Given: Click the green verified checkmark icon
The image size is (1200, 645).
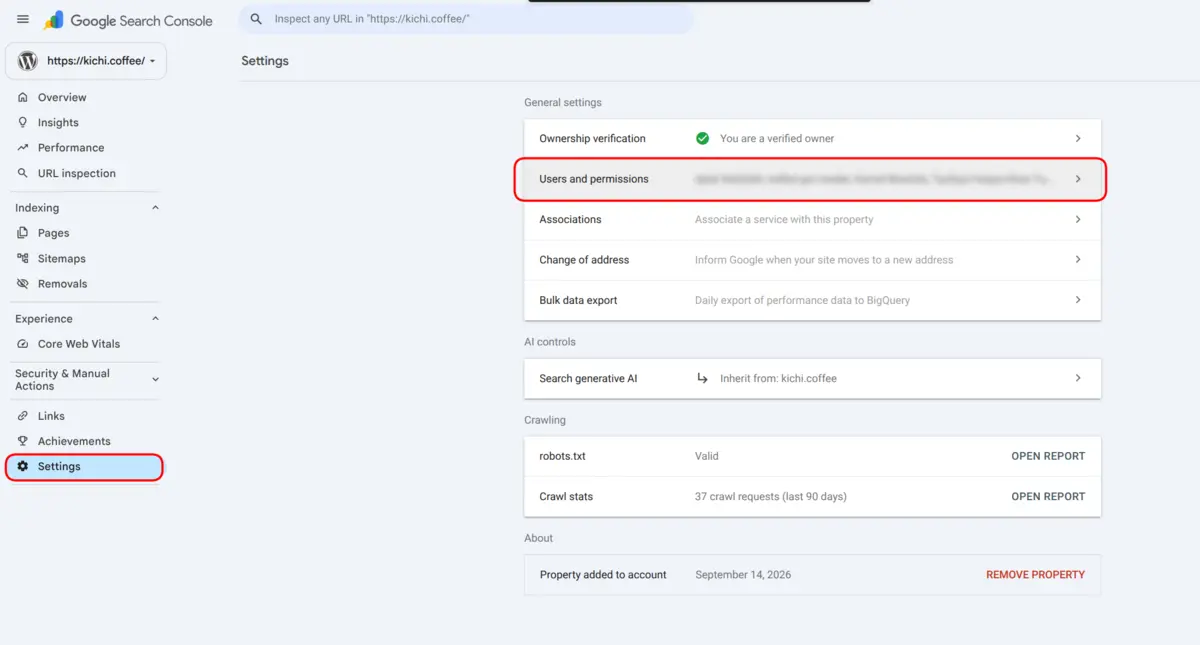Looking at the screenshot, I should (703, 138).
